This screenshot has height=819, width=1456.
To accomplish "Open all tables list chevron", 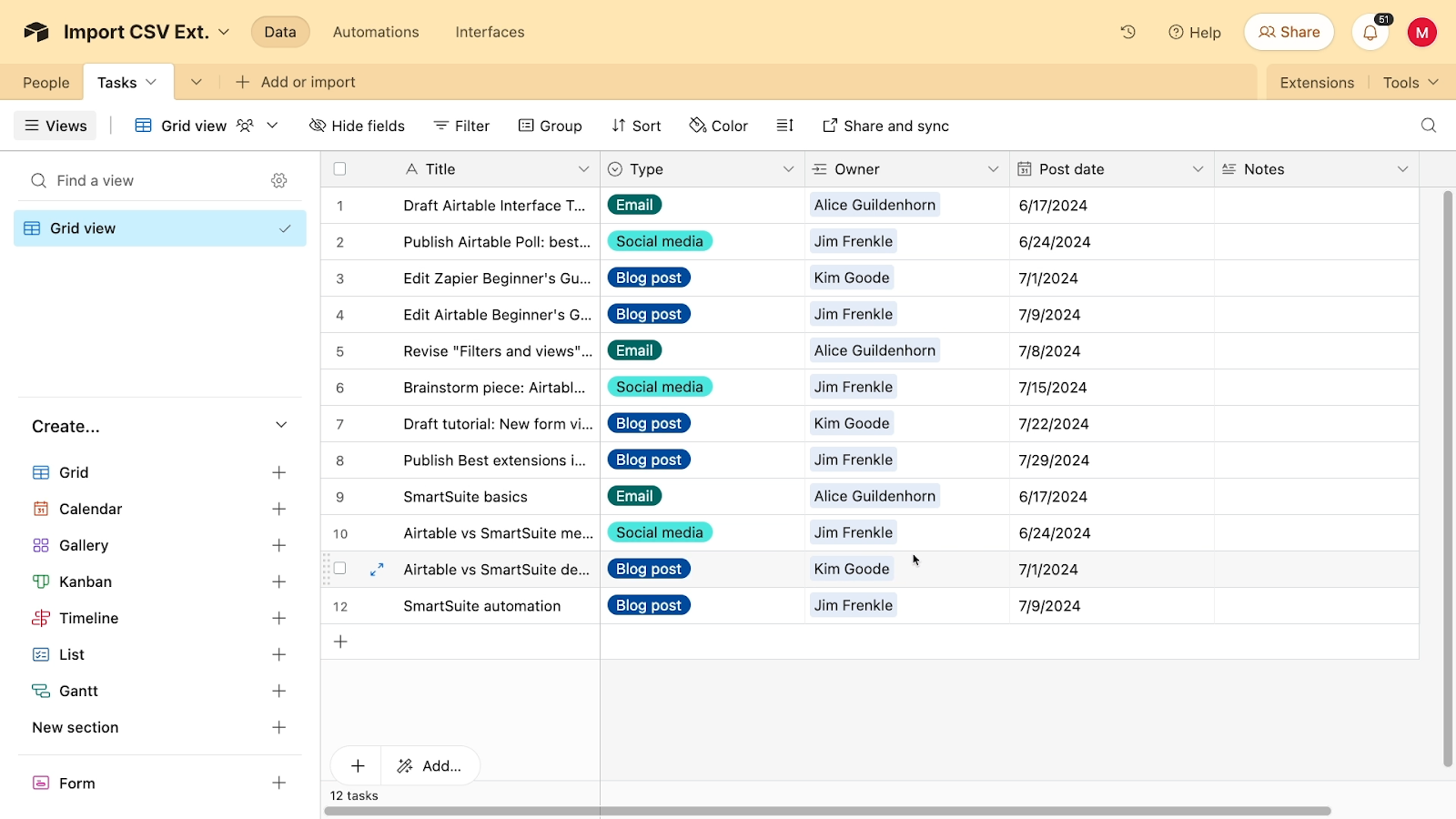I will (x=196, y=82).
